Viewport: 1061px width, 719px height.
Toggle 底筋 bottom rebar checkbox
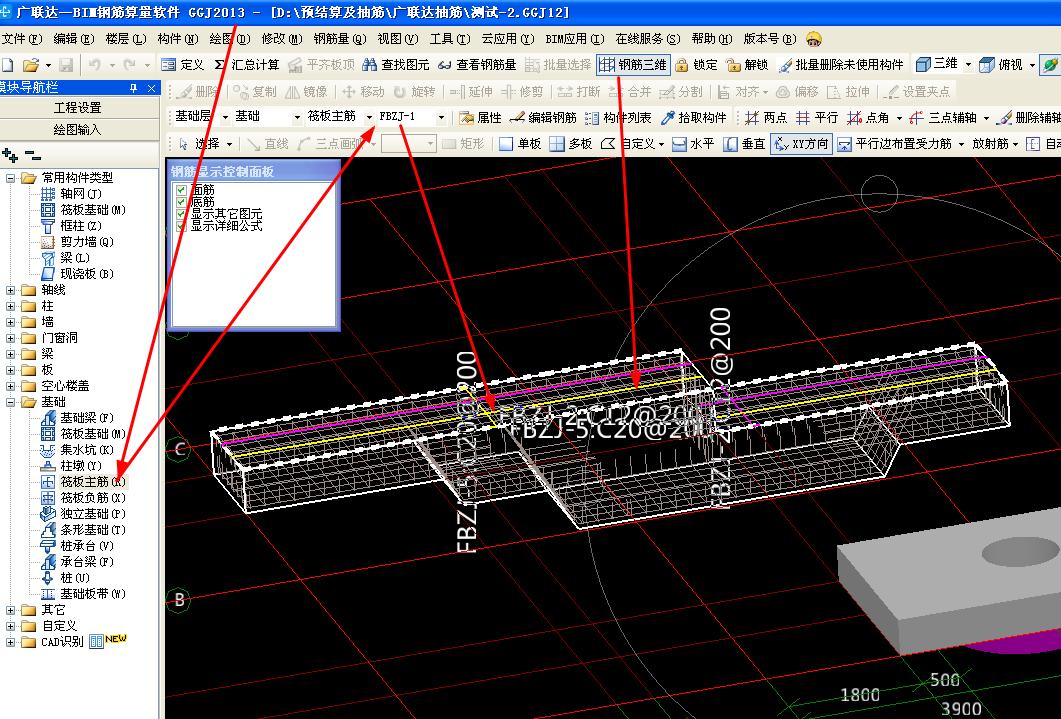(x=181, y=202)
